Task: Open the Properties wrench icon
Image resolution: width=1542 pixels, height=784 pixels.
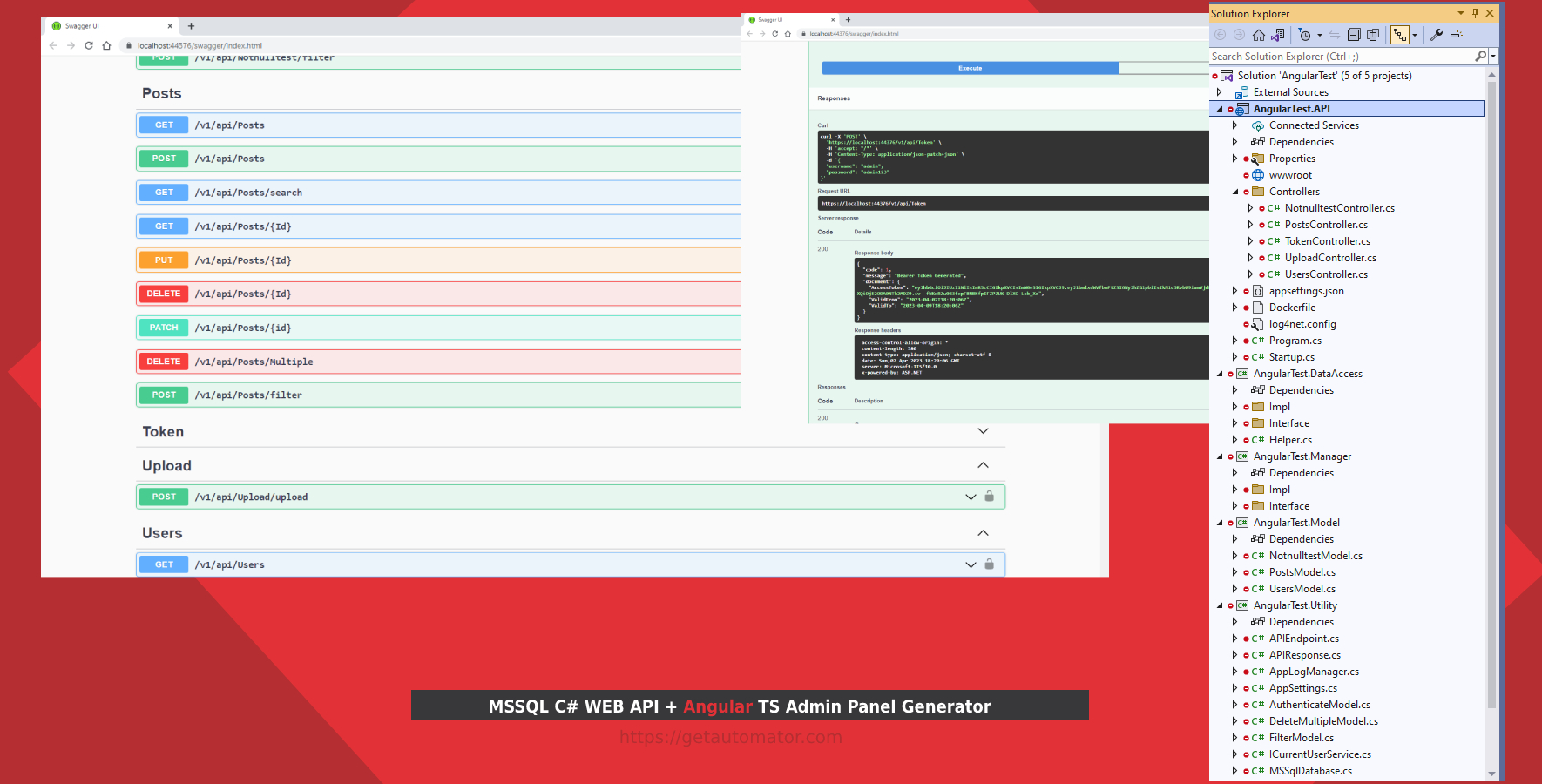Action: click(1436, 35)
